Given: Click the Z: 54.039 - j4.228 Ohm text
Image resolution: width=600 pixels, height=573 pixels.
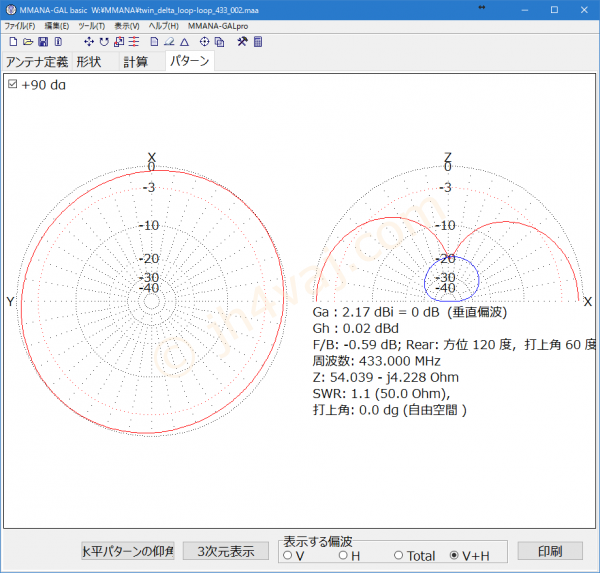Looking at the screenshot, I should click(x=385, y=377).
